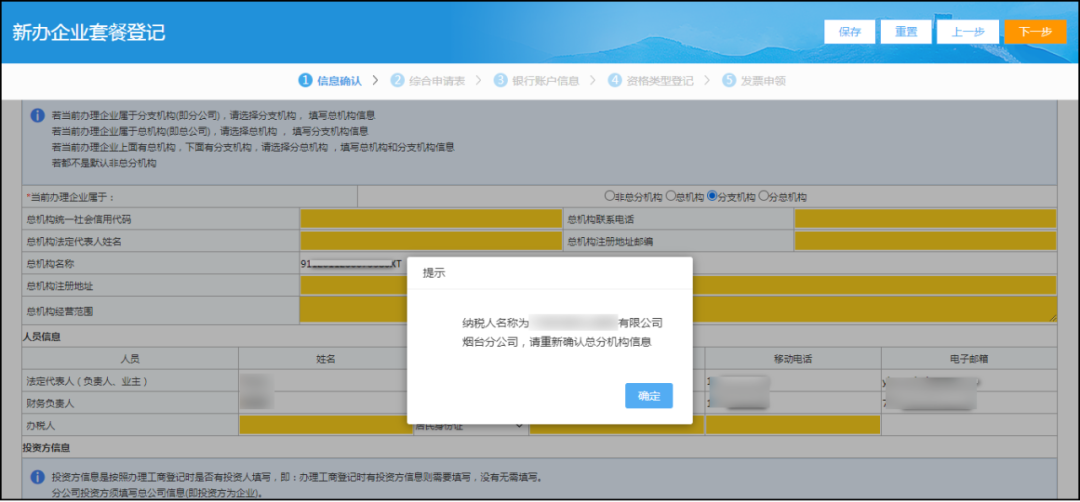Click the 重置 button
The image size is (1080, 502).
906,32
